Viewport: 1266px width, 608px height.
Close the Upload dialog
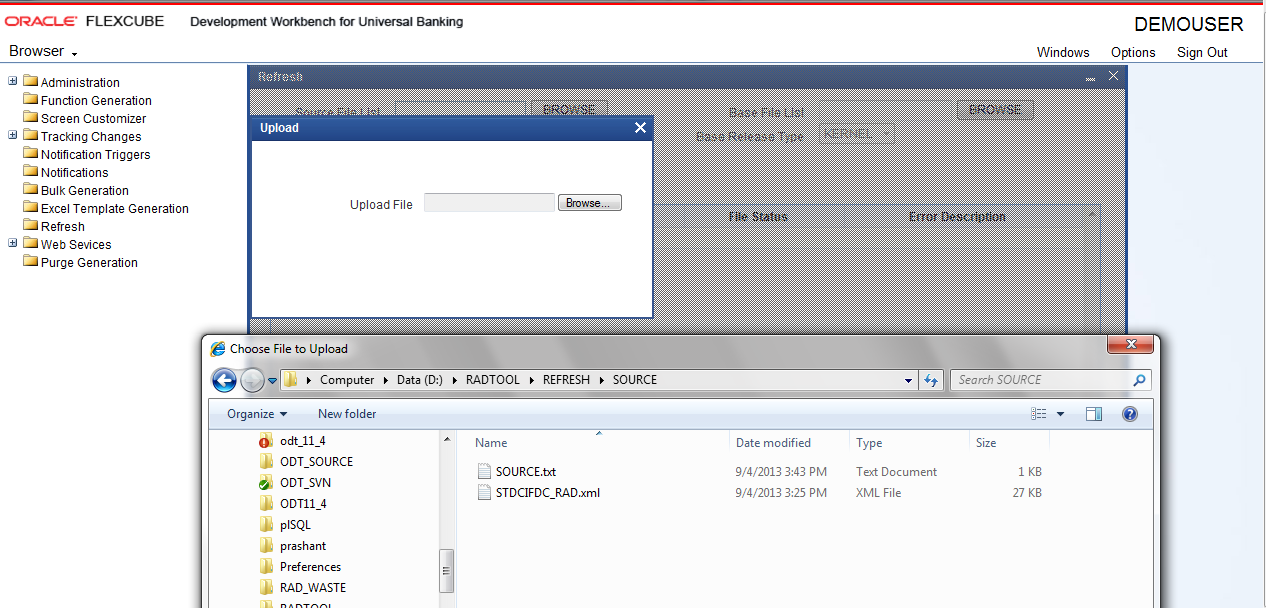[x=641, y=127]
